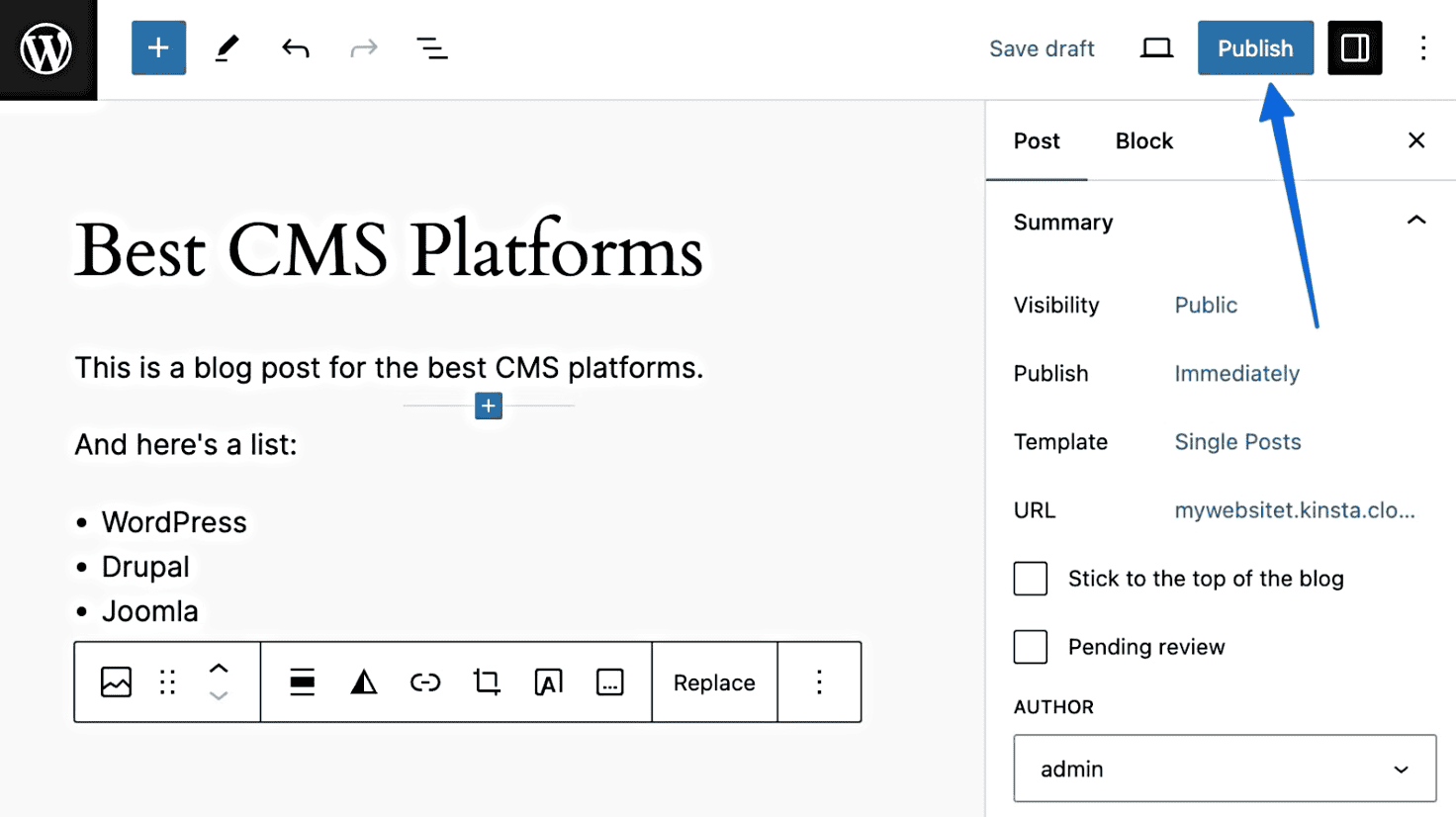The height and width of the screenshot is (817, 1456).
Task: Open the image block alignment options
Action: [301, 681]
